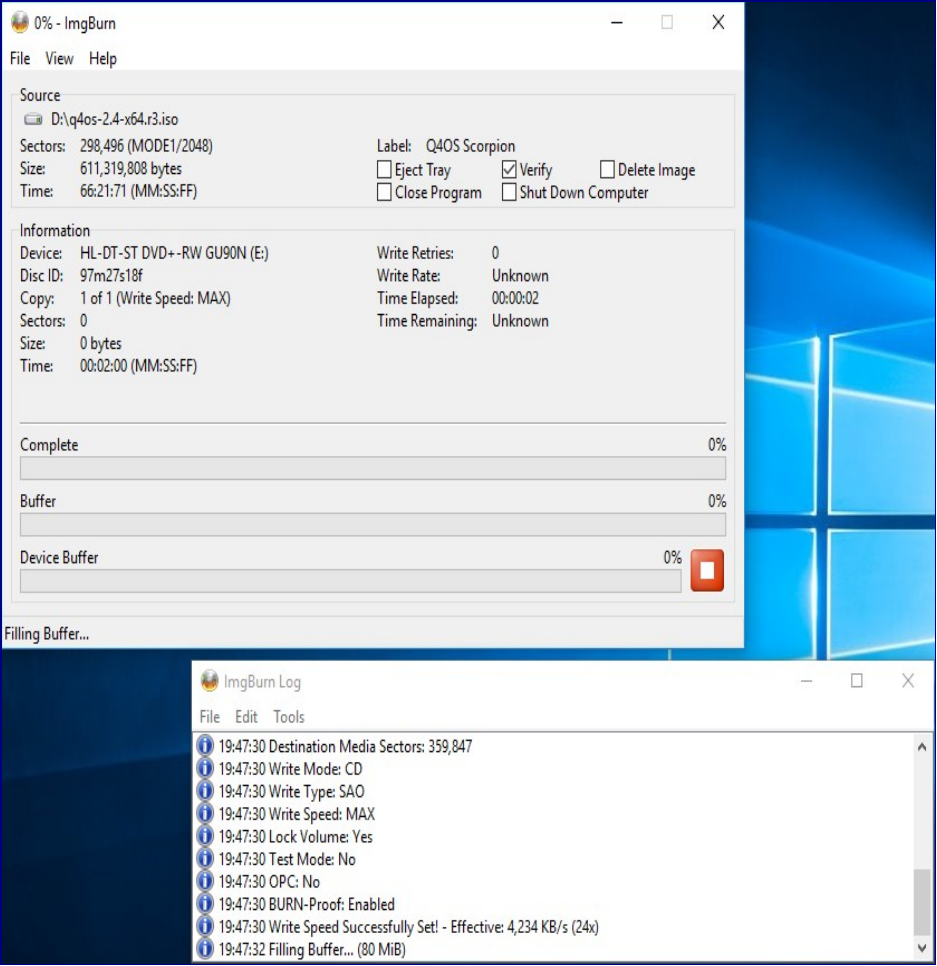Click the red stop burn button
Screen dimensions: 937x966
coord(707,571)
